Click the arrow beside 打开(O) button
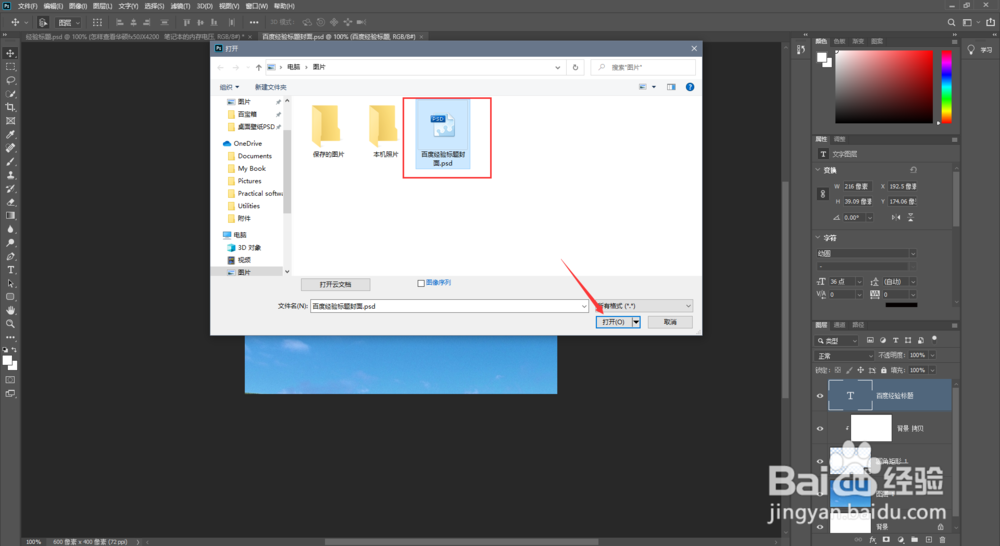The width and height of the screenshot is (1000, 546). tap(636, 322)
